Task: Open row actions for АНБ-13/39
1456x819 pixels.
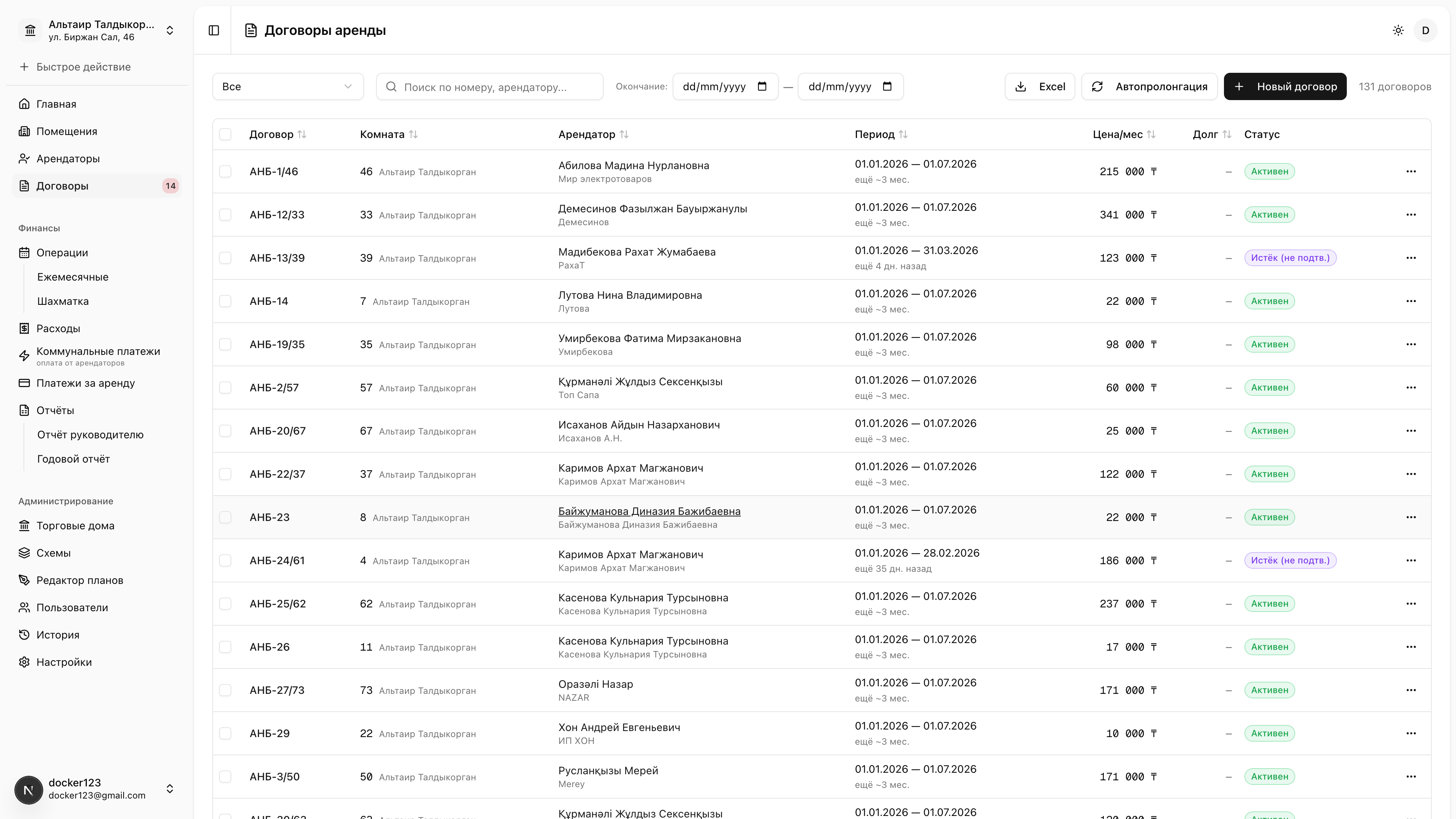Action: 1411,258
